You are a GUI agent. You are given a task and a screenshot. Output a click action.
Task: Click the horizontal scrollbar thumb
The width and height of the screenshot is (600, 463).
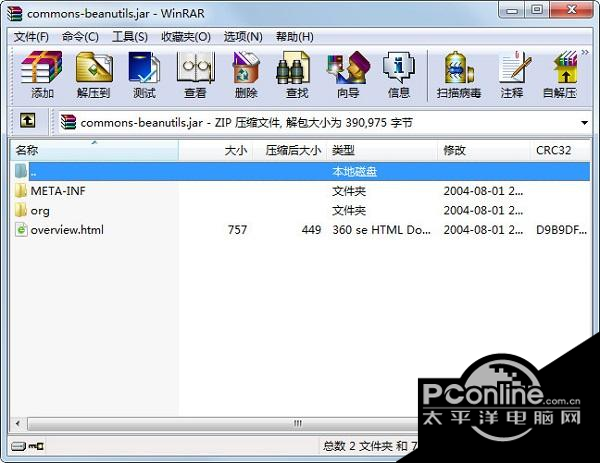coord(222,424)
